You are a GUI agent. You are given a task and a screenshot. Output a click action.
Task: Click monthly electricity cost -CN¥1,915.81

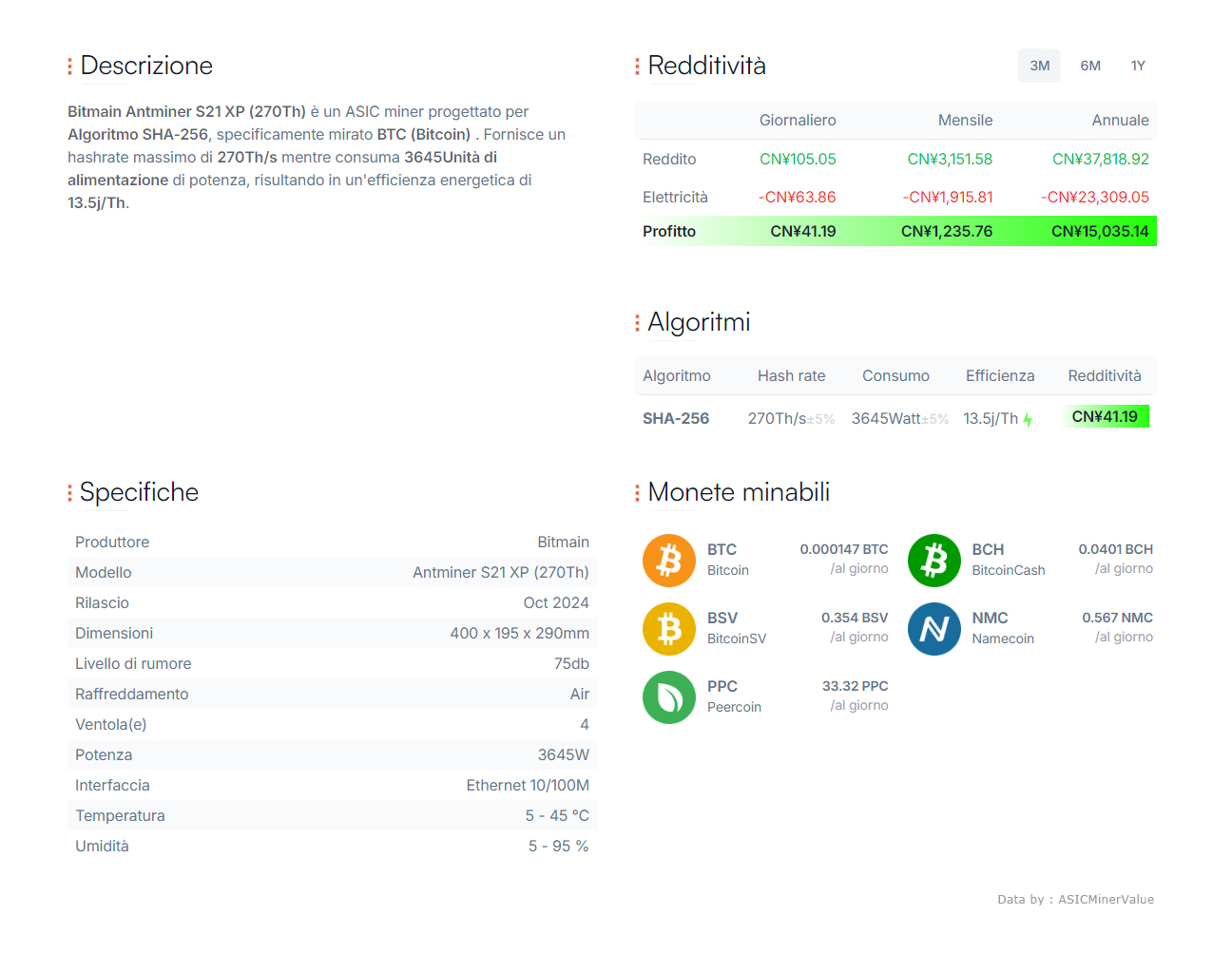pos(948,197)
